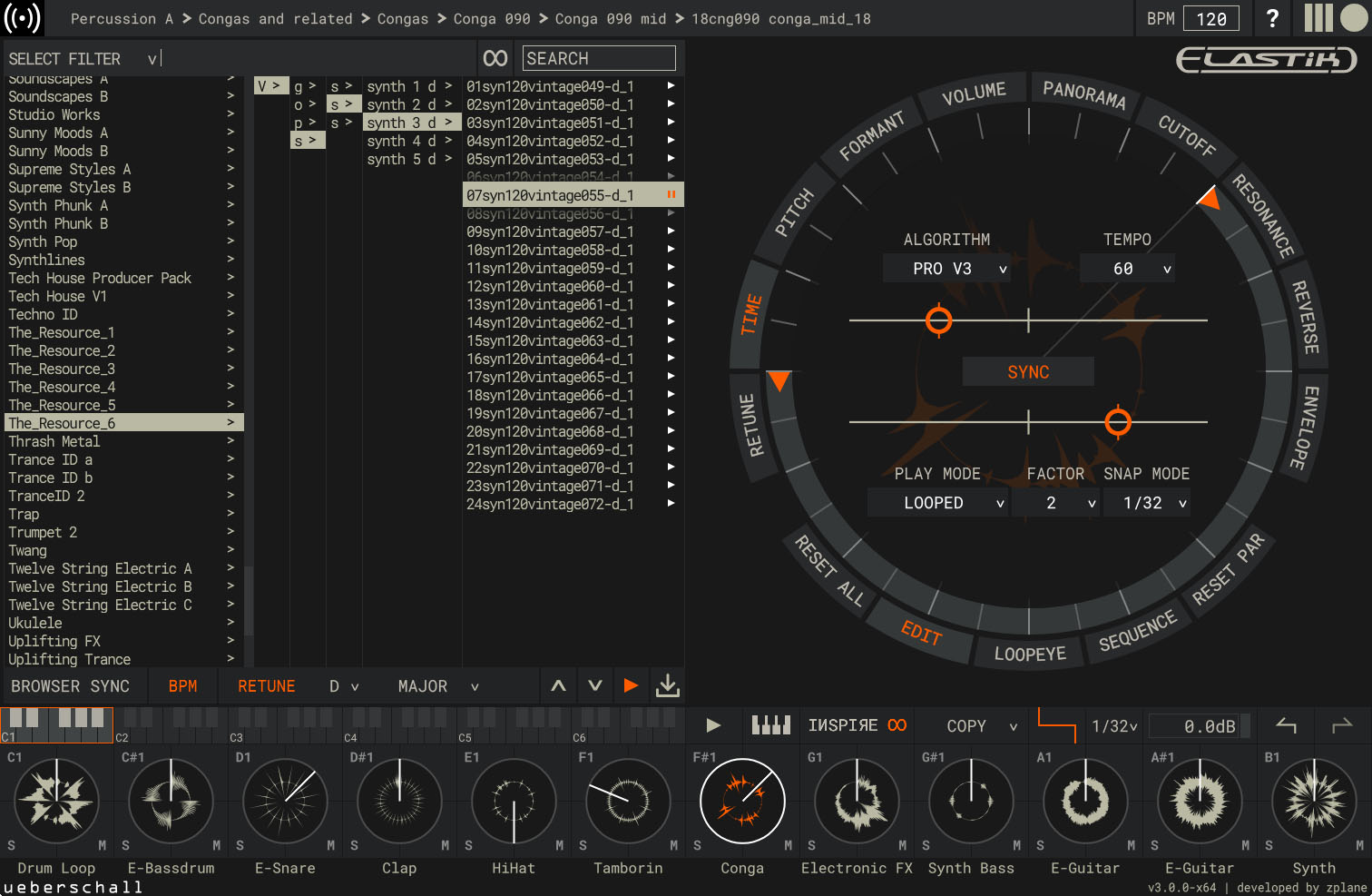1372x896 pixels.
Task: Click the upper orange slider handle
Action: (x=938, y=320)
